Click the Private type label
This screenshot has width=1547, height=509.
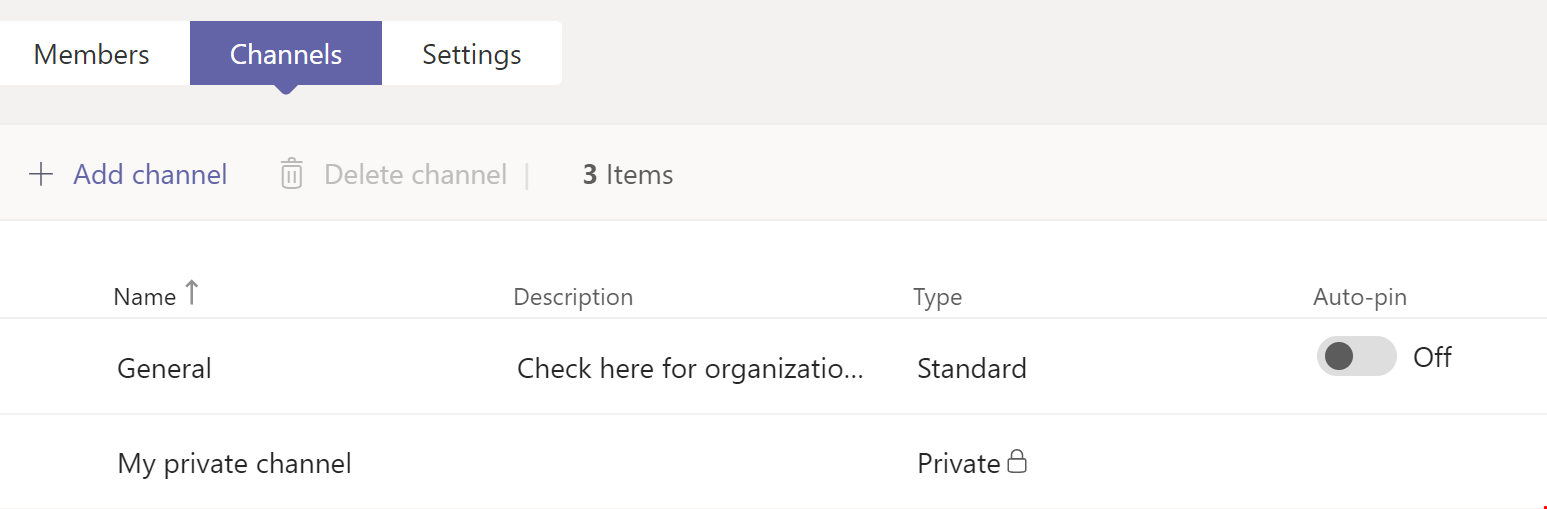click(x=958, y=464)
